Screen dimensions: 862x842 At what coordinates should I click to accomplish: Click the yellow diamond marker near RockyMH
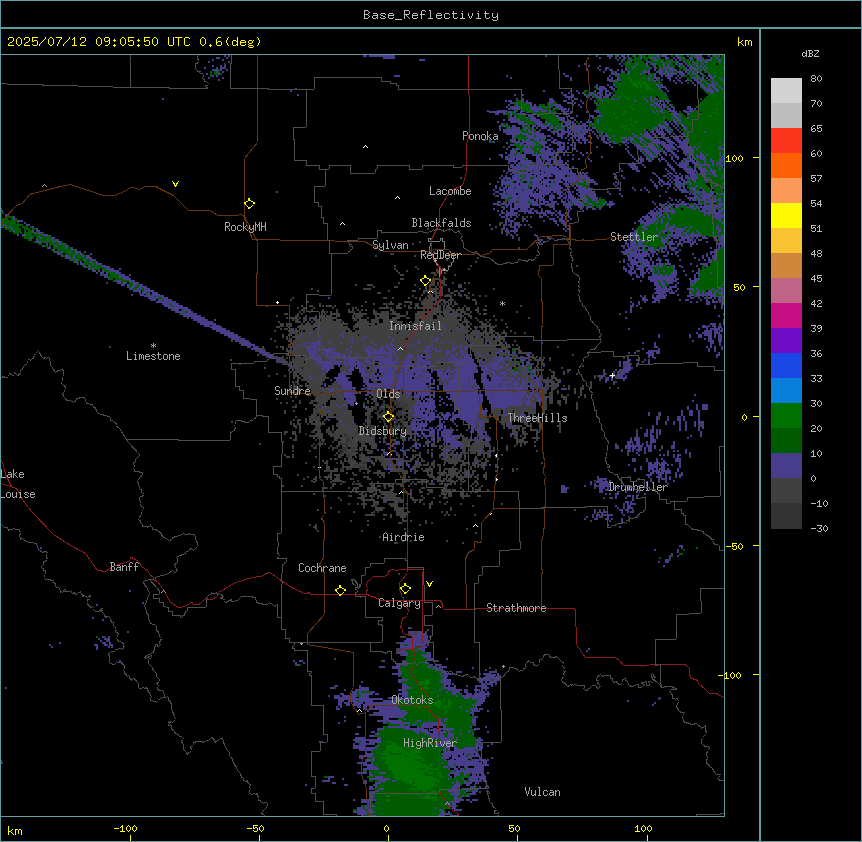pyautogui.click(x=250, y=204)
